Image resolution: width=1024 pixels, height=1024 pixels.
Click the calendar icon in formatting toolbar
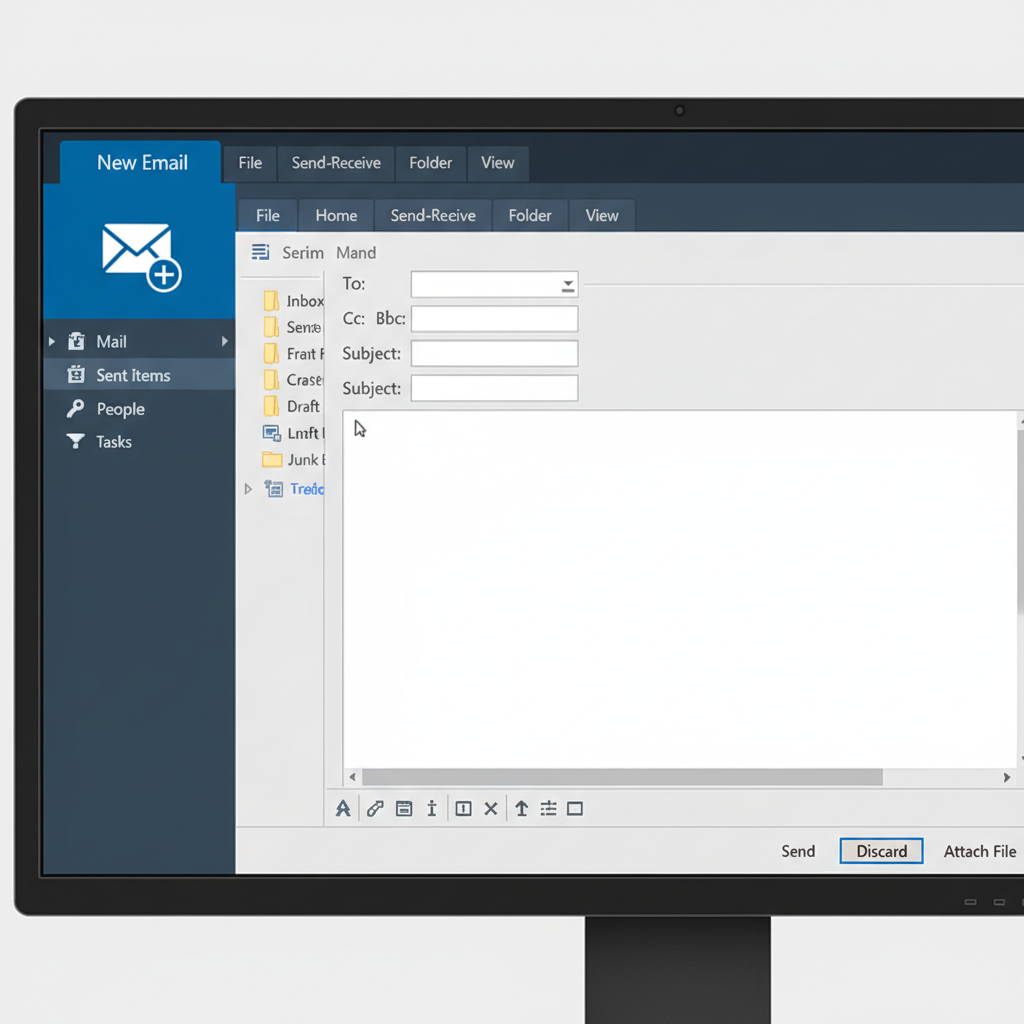click(x=404, y=809)
